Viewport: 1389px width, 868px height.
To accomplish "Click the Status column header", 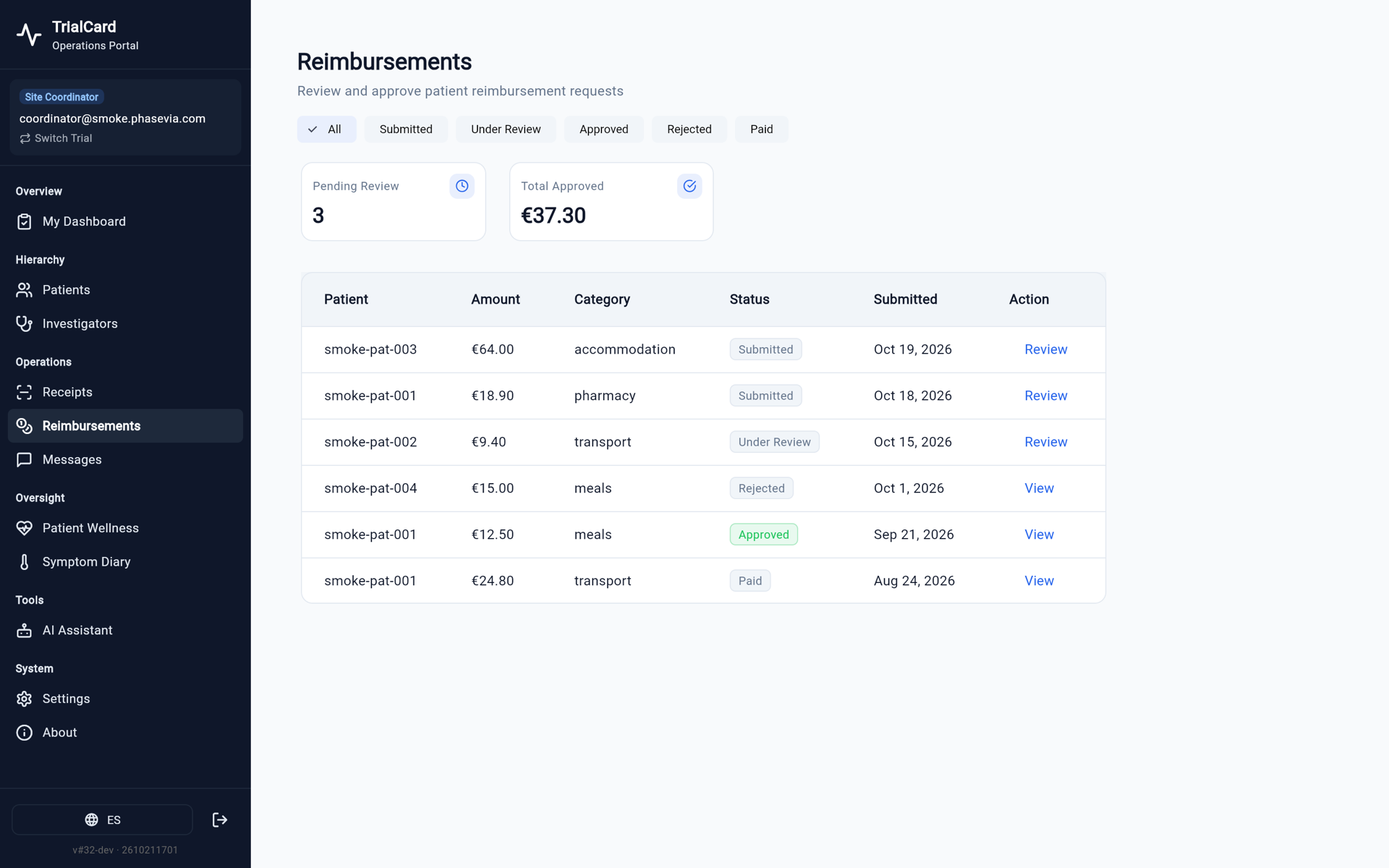I will [x=749, y=299].
